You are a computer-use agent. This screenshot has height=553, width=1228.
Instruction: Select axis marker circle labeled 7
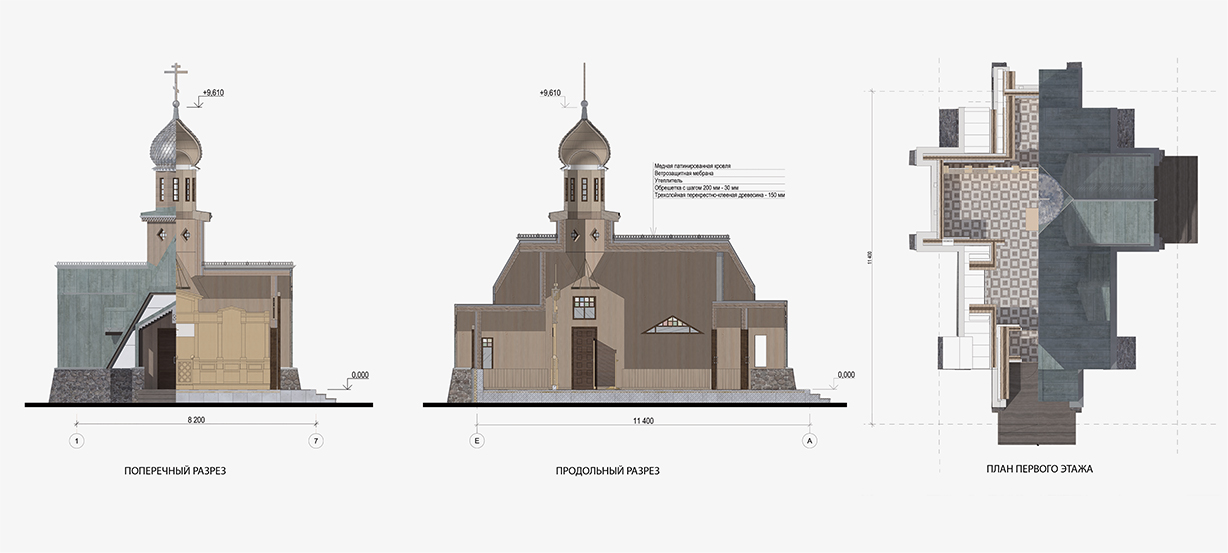pyautogui.click(x=316, y=440)
